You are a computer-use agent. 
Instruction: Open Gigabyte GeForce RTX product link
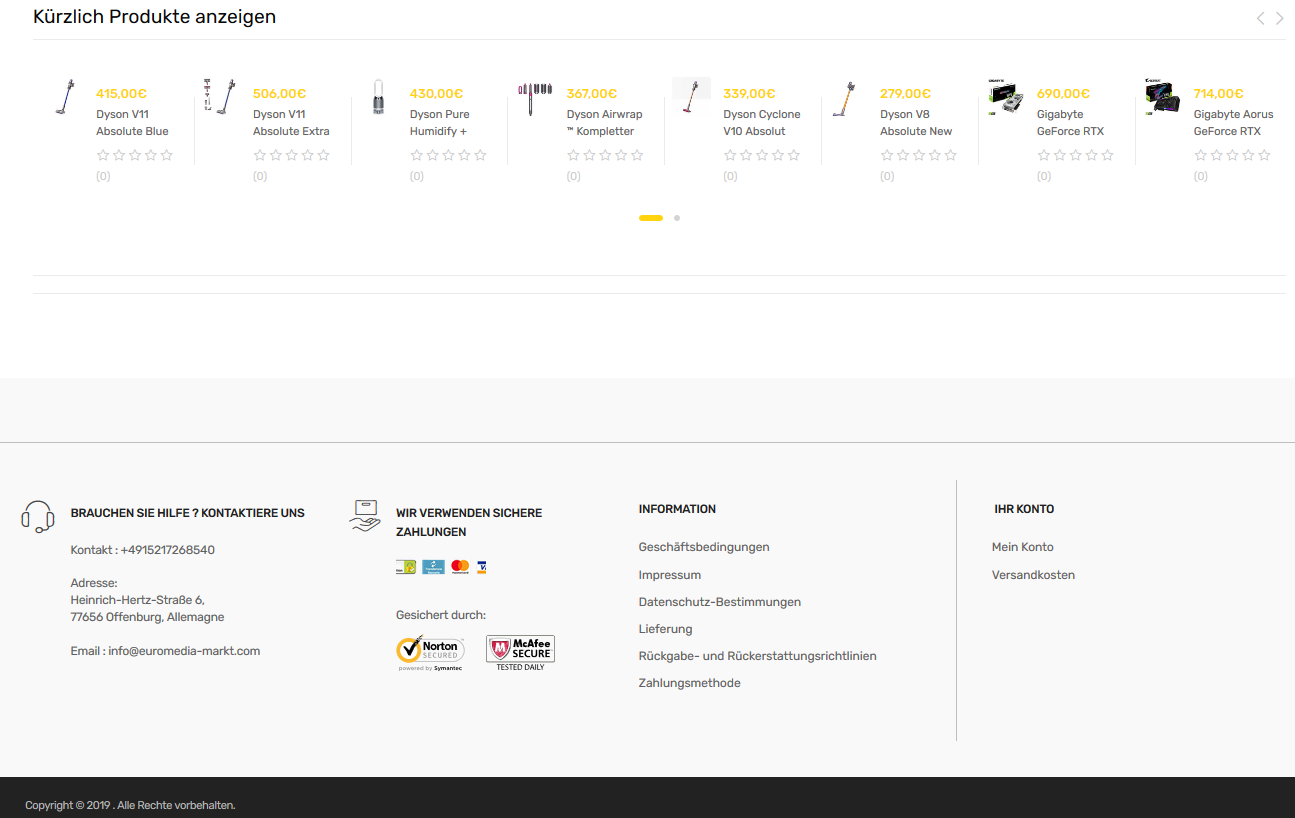(1070, 123)
